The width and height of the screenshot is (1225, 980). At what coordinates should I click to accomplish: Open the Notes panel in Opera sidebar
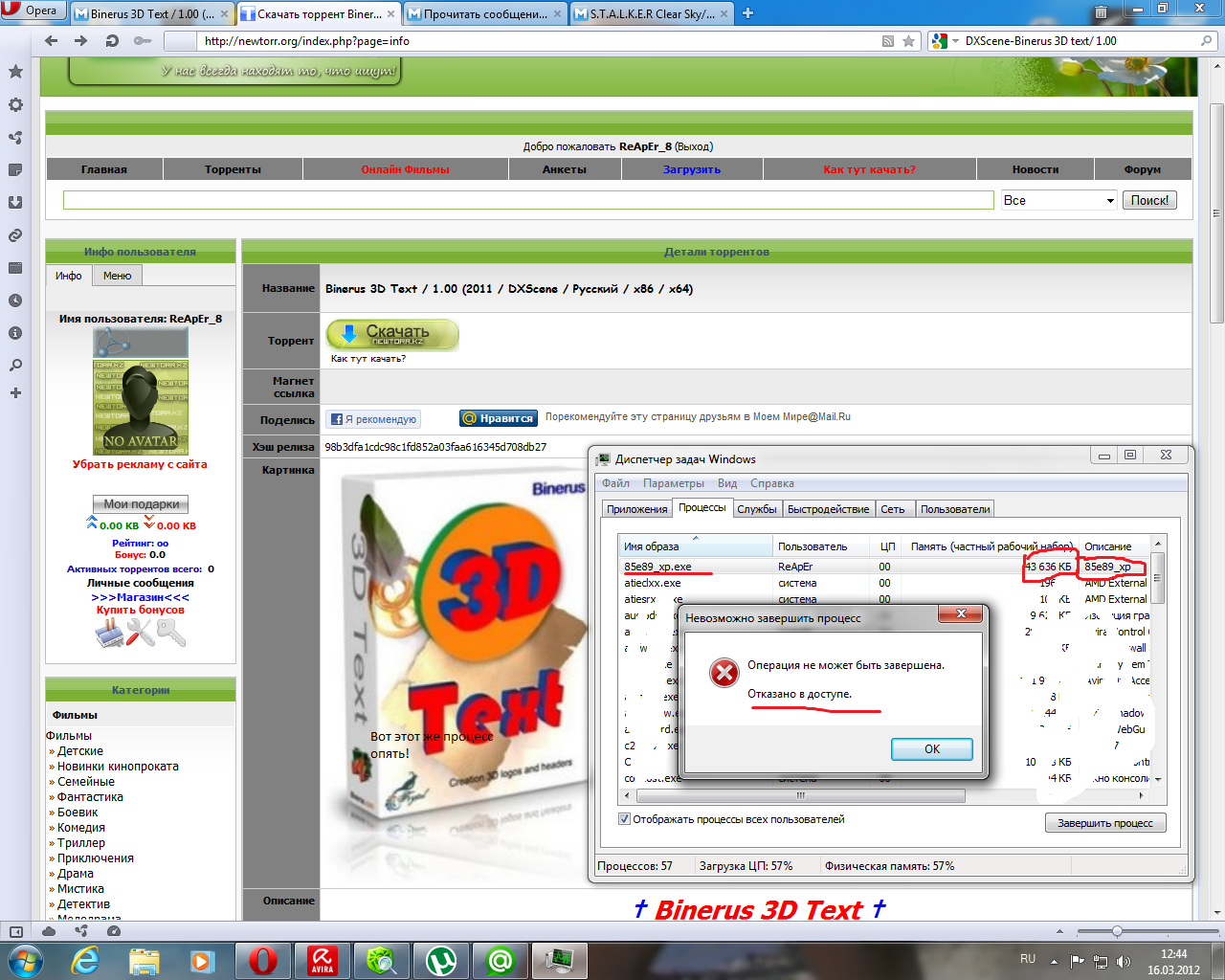[15, 169]
